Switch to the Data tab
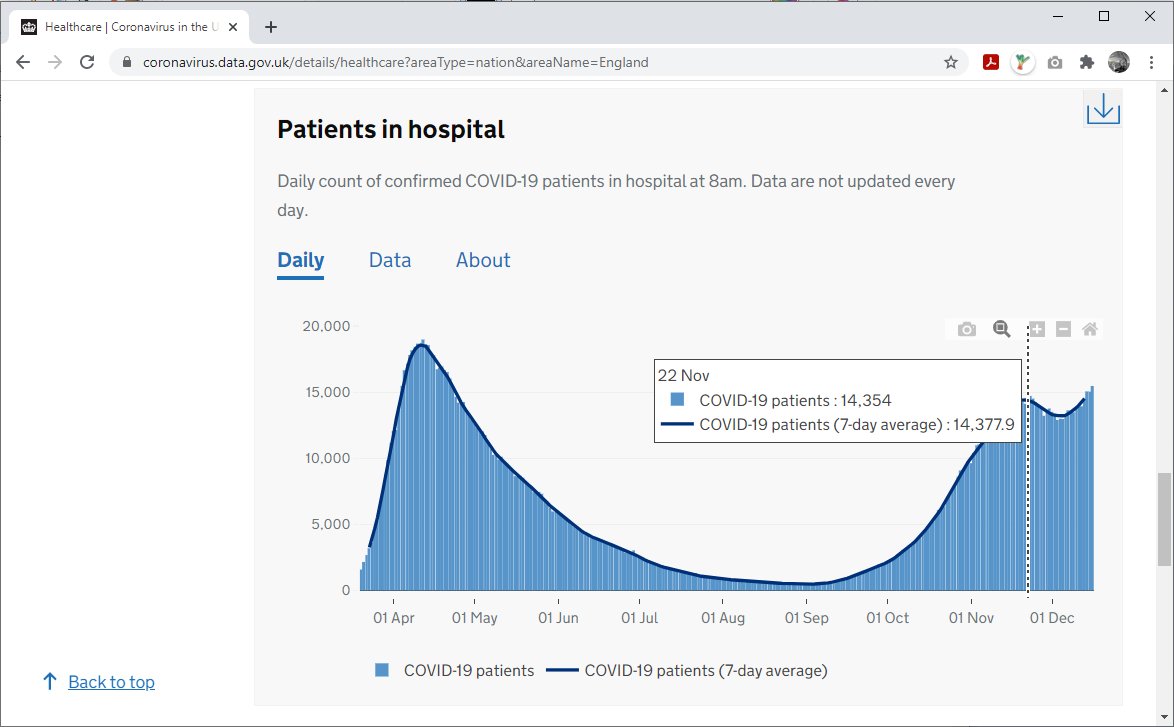The image size is (1174, 727). pos(389,260)
